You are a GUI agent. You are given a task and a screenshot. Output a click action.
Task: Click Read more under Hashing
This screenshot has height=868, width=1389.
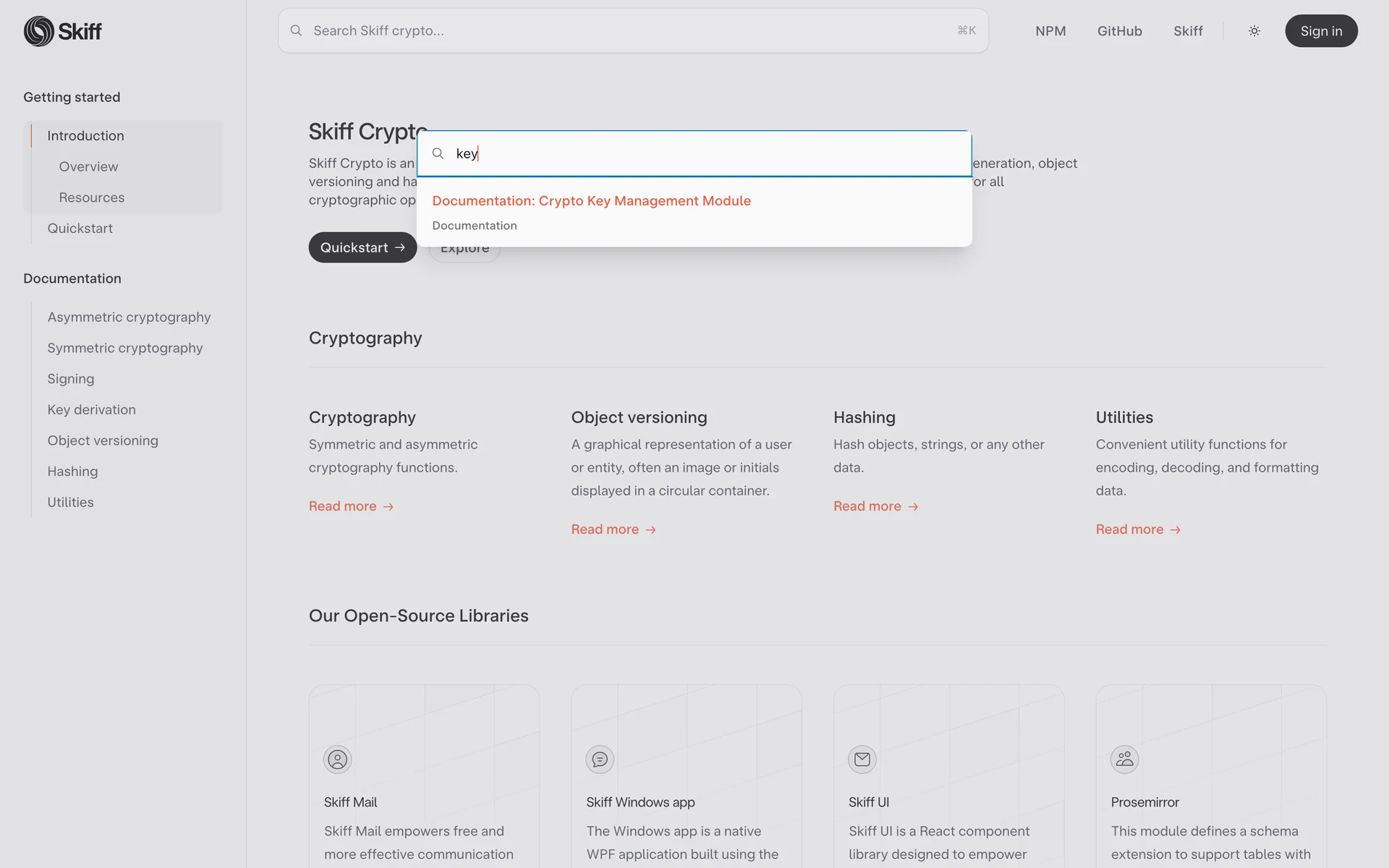click(x=875, y=506)
